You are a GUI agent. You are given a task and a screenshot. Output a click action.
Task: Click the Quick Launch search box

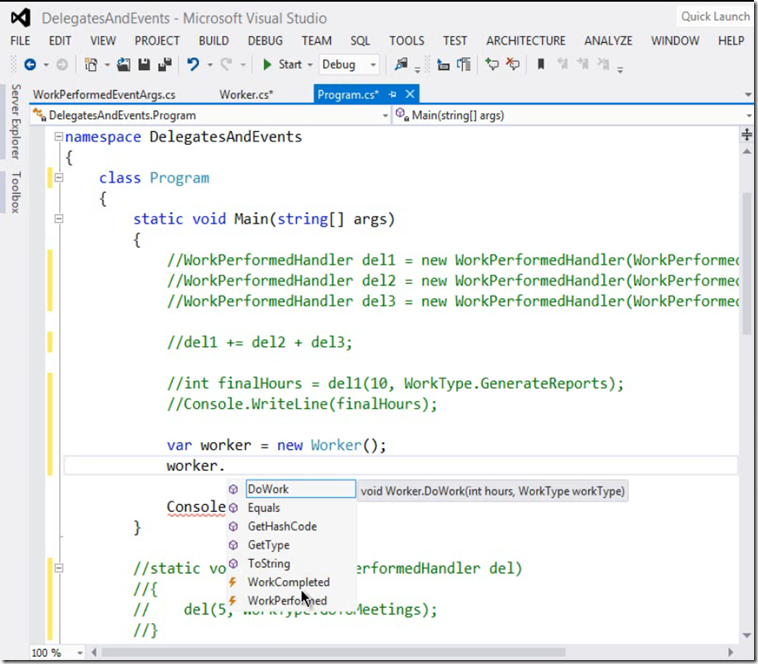[x=715, y=16]
